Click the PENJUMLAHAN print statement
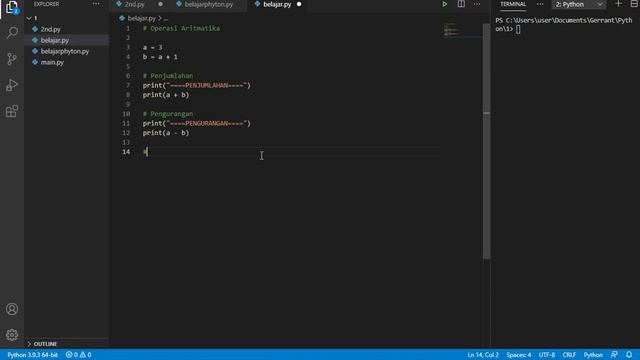Screen dimensions: 640x360 point(196,85)
